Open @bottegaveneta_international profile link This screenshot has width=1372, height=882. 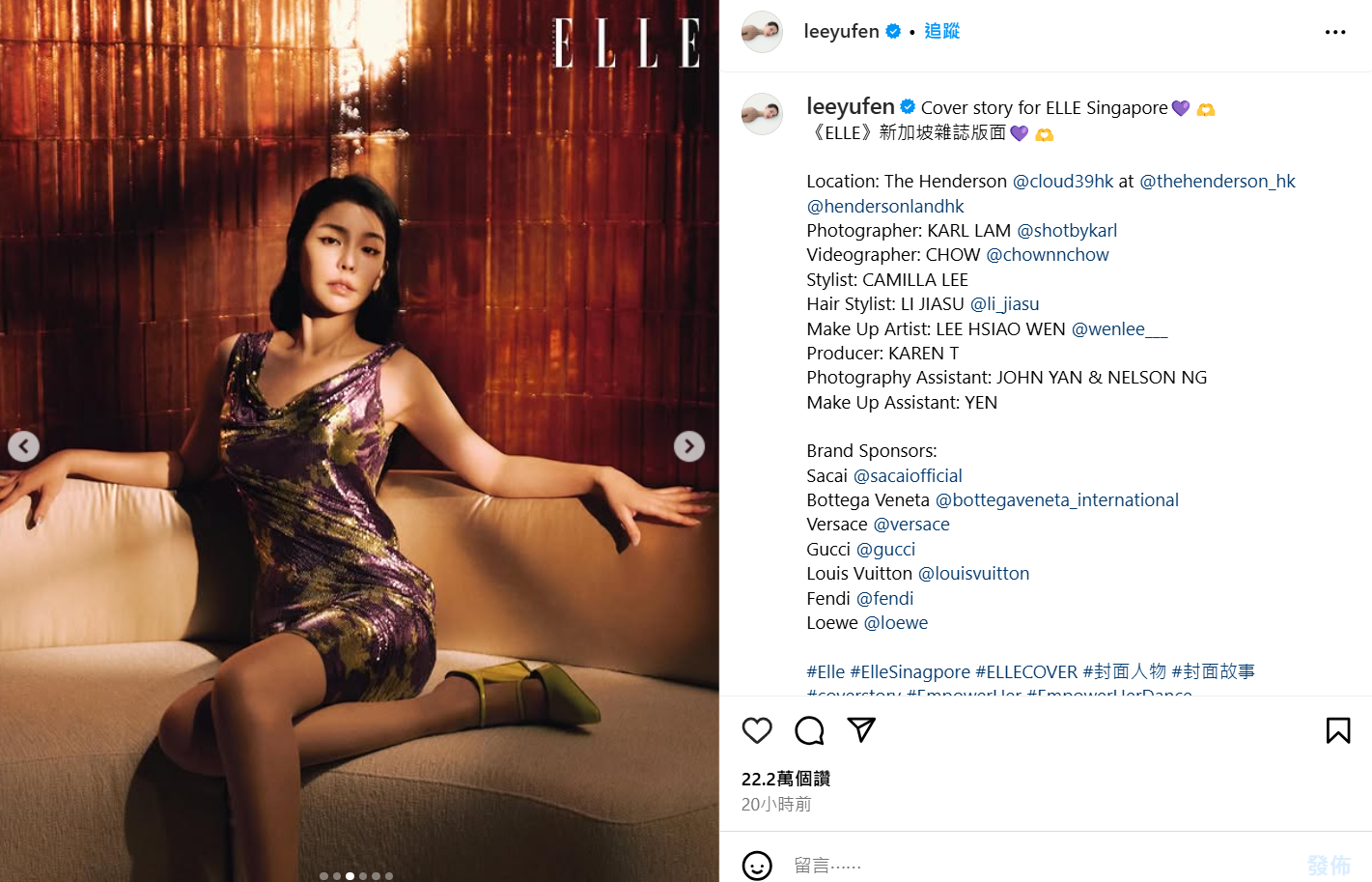(1057, 500)
